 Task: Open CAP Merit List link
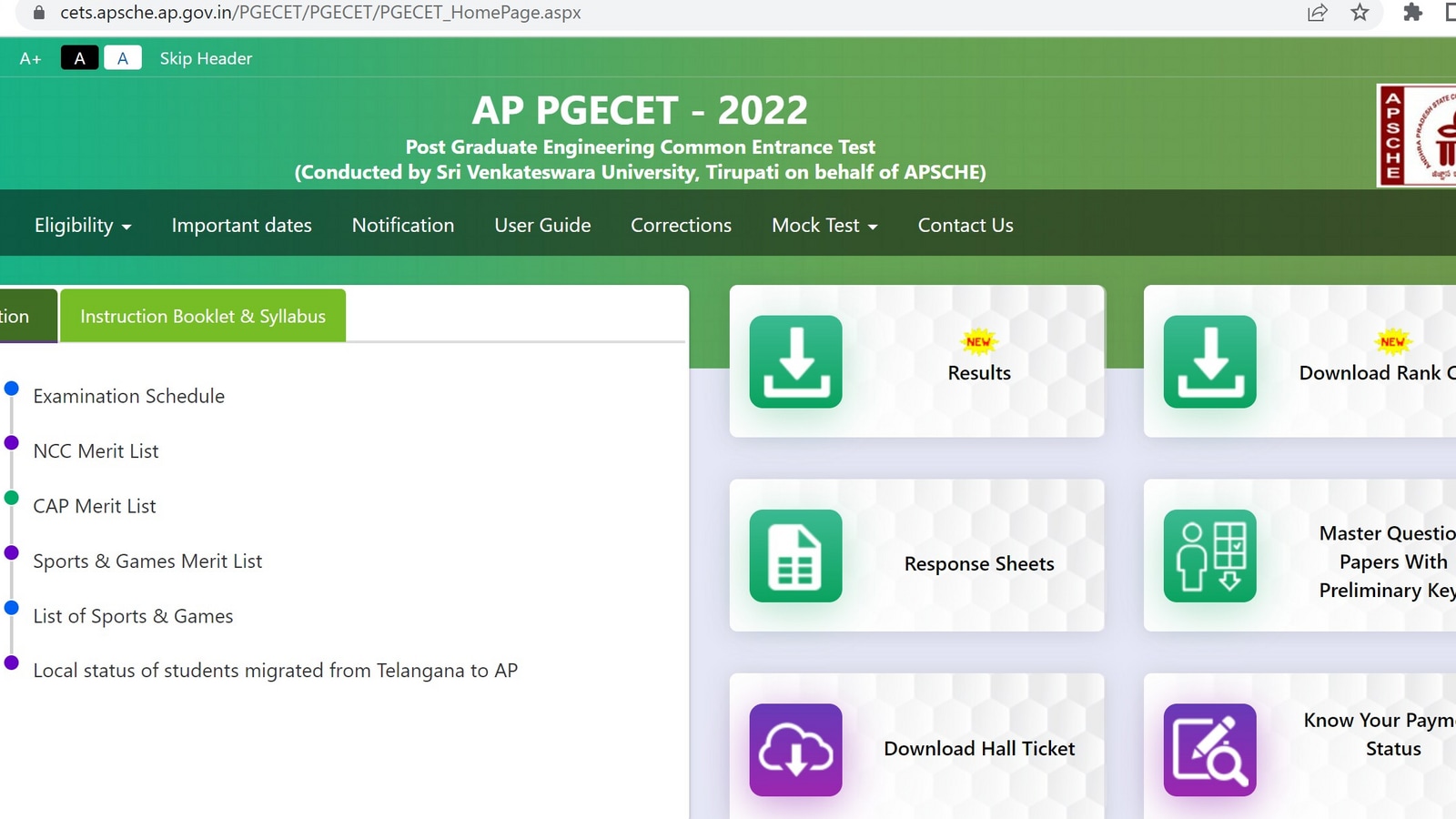pos(95,506)
